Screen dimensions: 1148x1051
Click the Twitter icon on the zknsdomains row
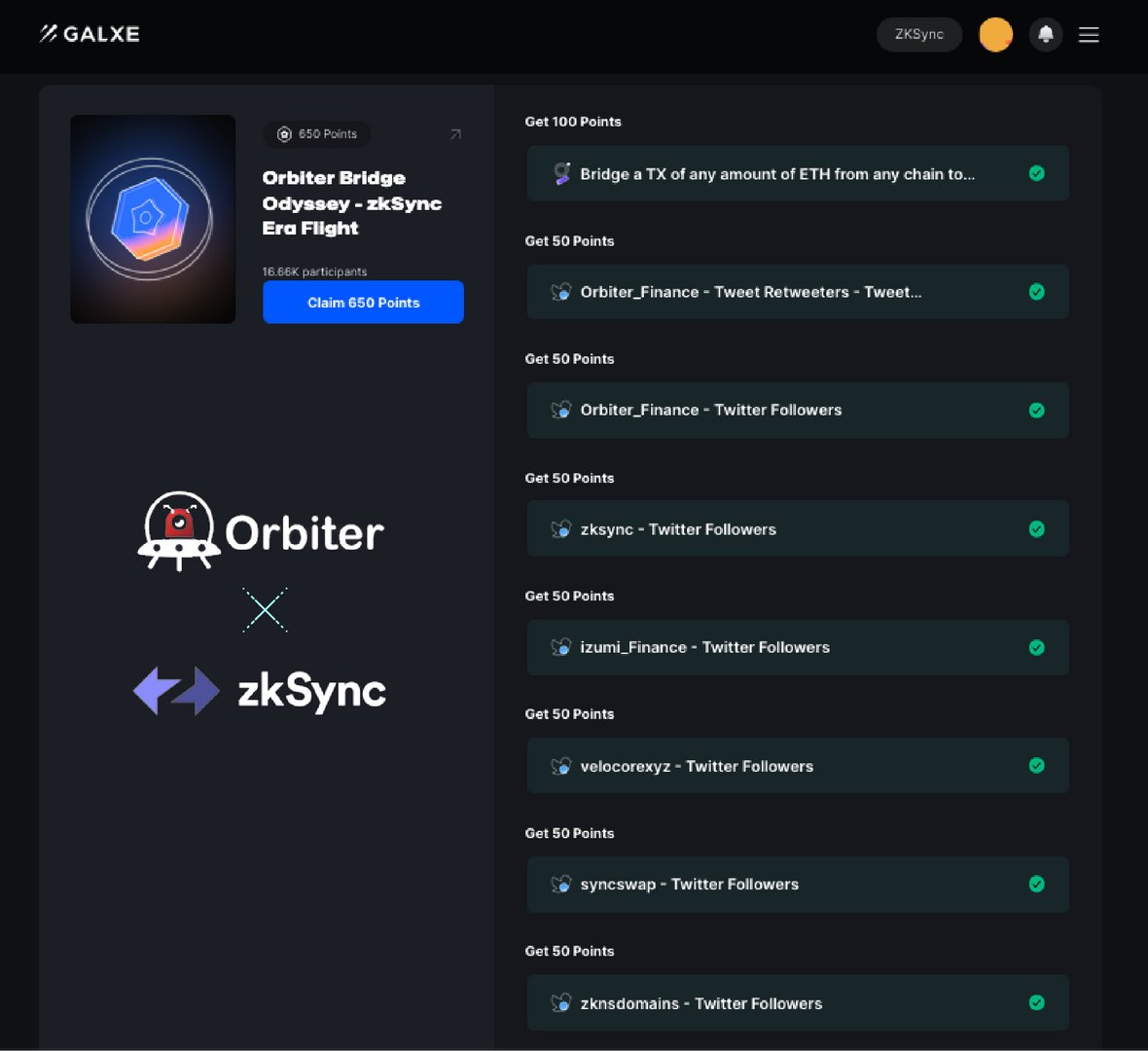click(560, 1002)
